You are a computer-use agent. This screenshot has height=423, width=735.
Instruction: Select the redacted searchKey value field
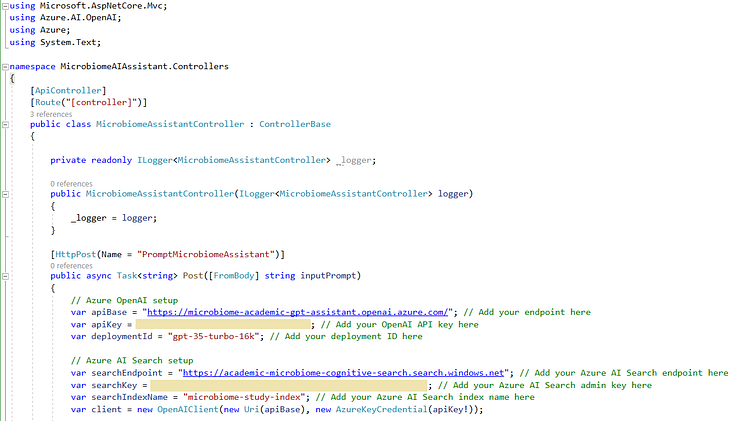(289, 385)
